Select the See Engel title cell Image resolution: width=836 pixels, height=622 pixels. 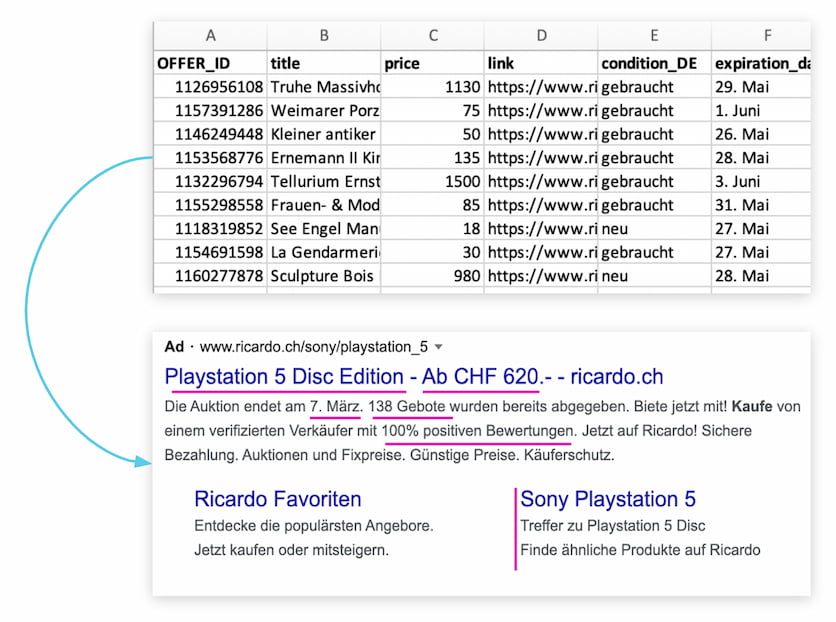pos(324,228)
